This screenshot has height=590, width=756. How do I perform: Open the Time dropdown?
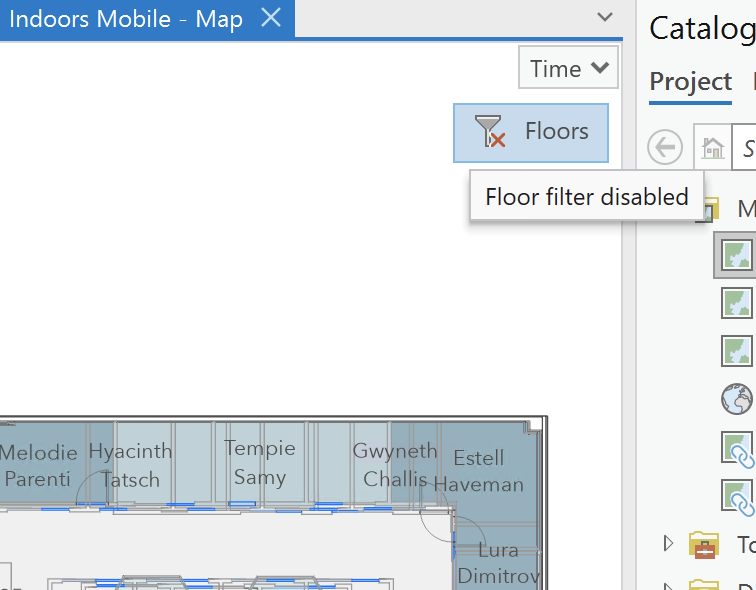[x=568, y=69]
